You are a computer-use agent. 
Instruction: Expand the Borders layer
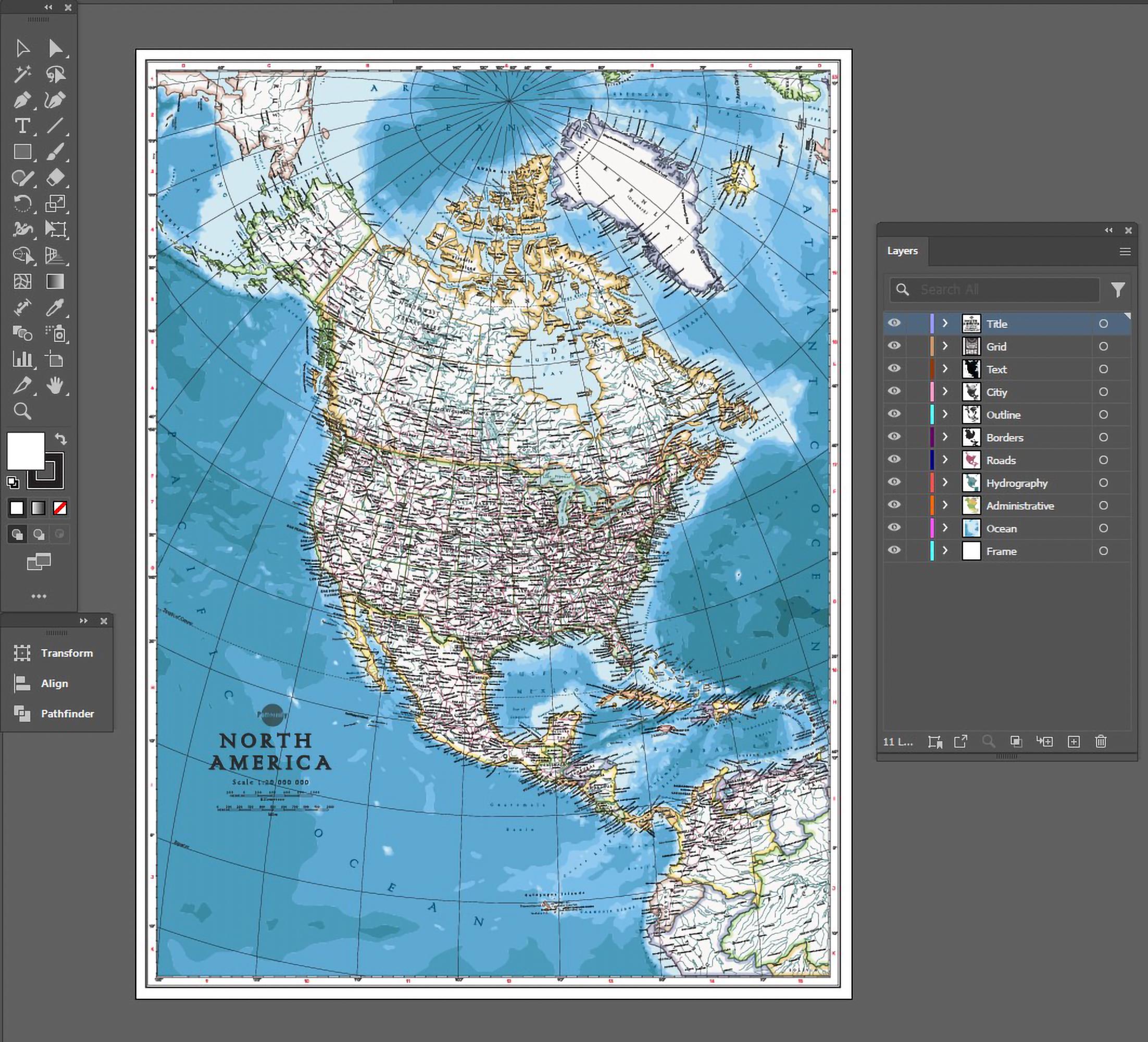click(945, 437)
